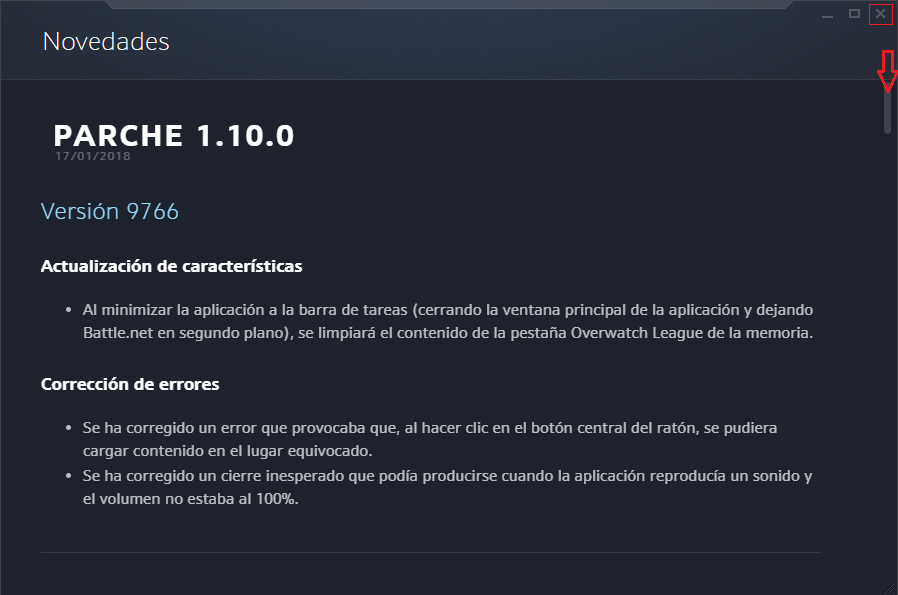Select the Versión 9766 heading

click(110, 212)
